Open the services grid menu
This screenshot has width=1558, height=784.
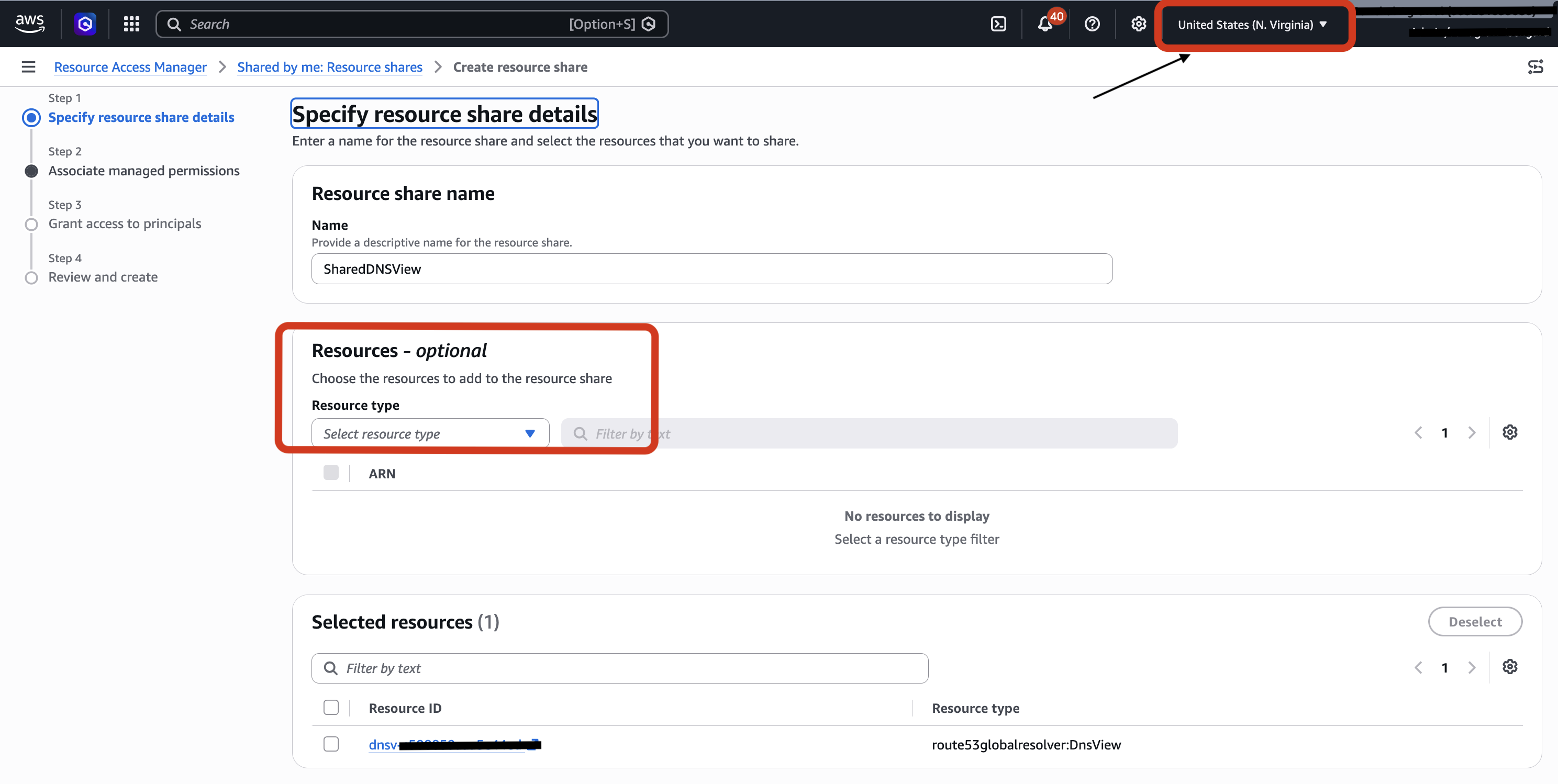(x=131, y=24)
